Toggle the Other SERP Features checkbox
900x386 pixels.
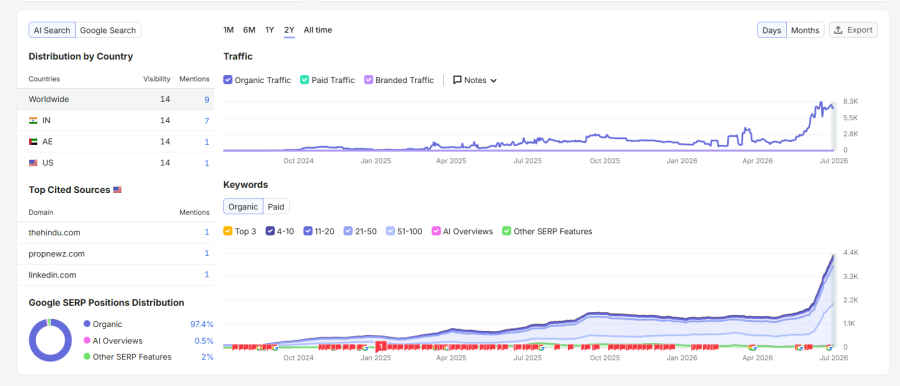tap(506, 231)
